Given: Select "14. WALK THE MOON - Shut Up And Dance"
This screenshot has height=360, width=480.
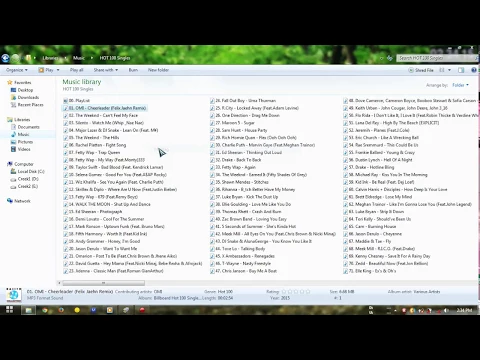Looking at the screenshot, I should [107, 204].
